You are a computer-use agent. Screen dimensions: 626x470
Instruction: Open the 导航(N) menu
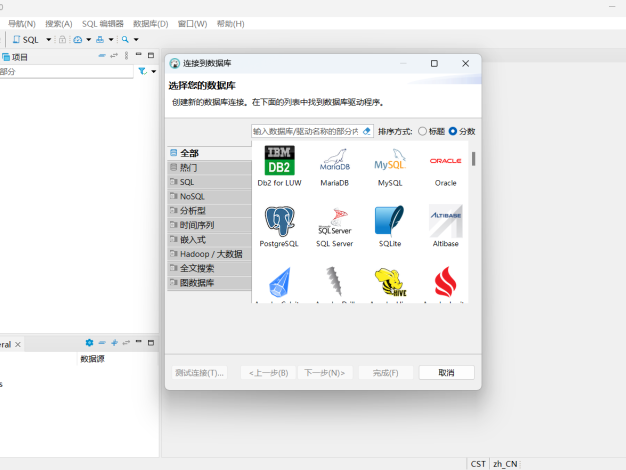click(x=22, y=24)
